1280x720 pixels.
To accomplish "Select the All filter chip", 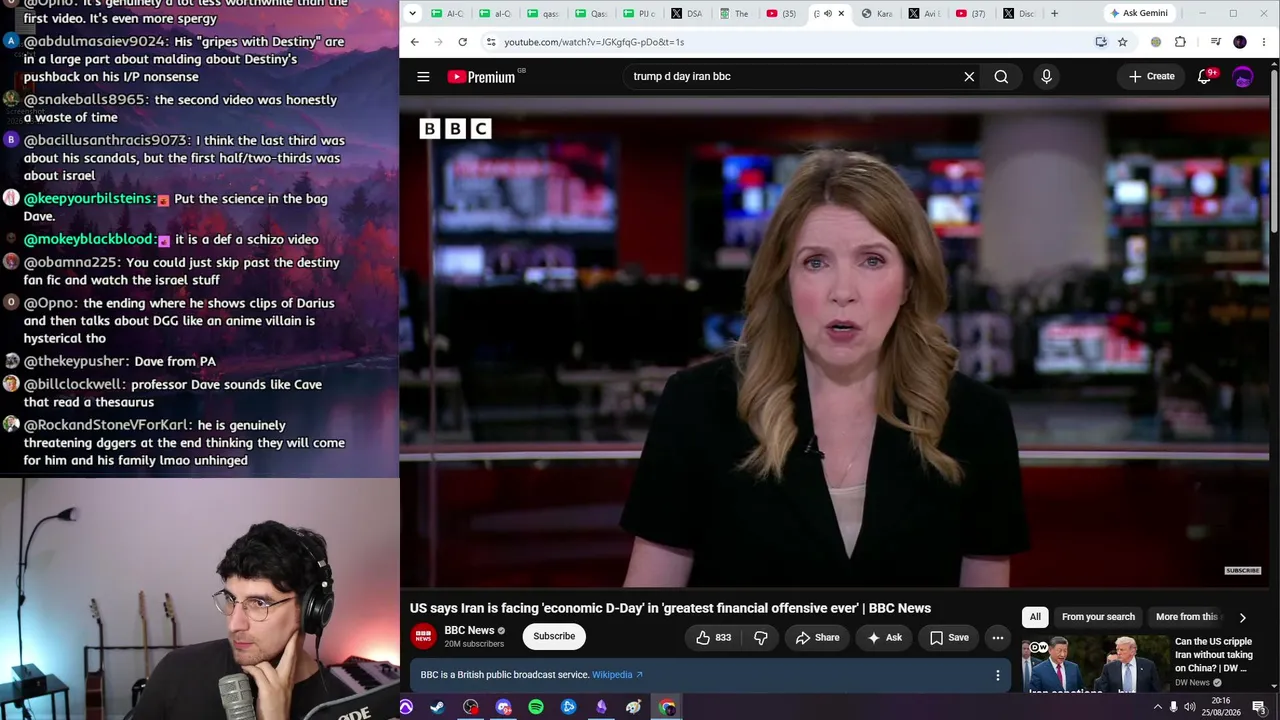I will coord(1035,617).
